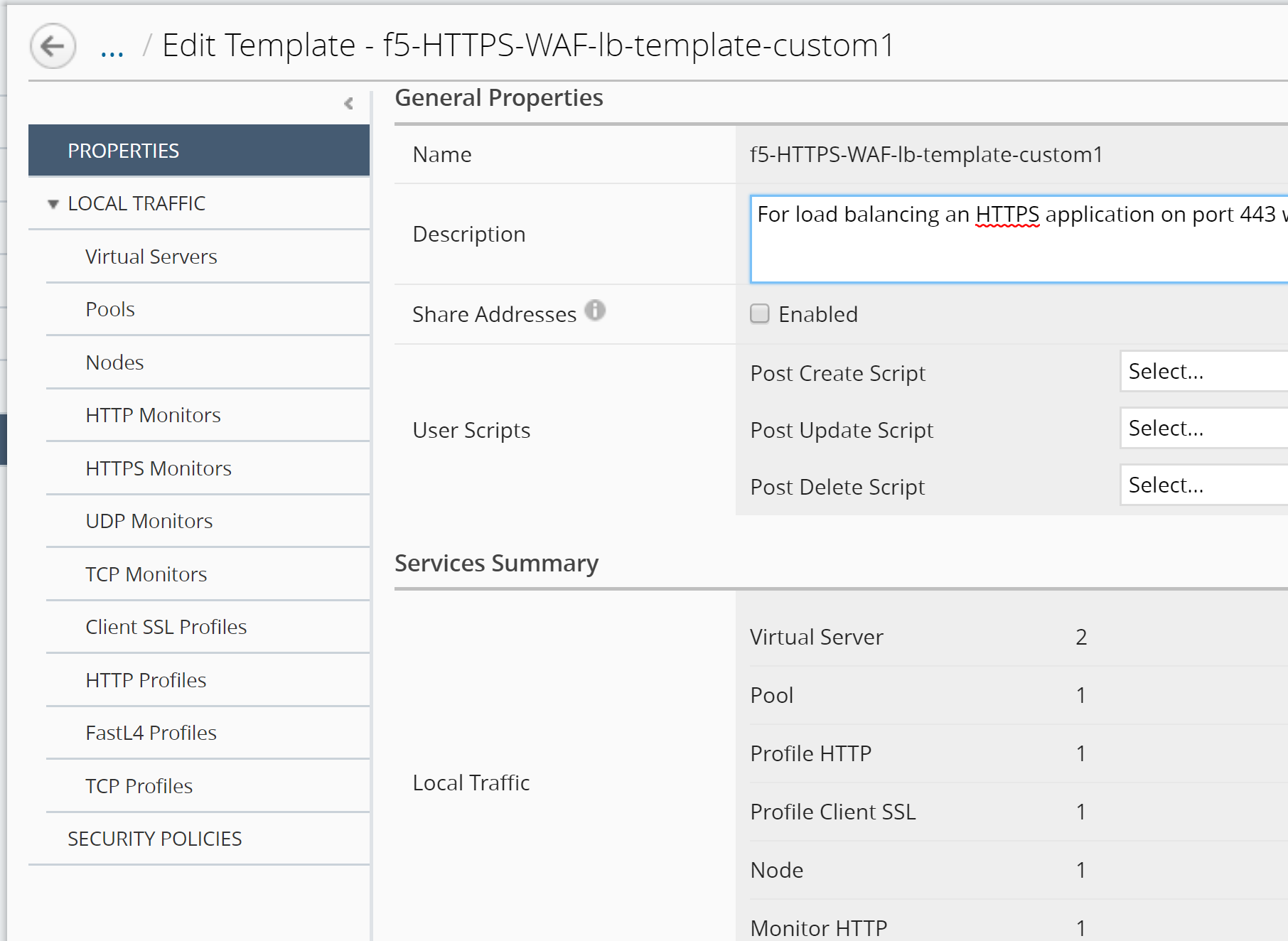Screen dimensions: 1288x941
Task: Open Virtual Servers section
Action: tap(208, 257)
